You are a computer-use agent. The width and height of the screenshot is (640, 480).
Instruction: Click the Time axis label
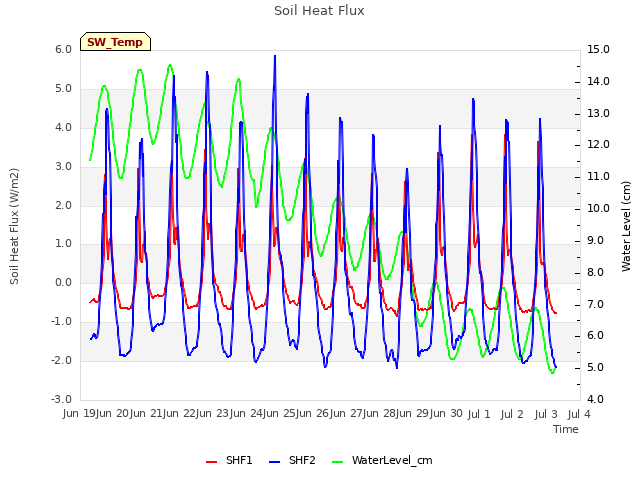[x=566, y=429]
